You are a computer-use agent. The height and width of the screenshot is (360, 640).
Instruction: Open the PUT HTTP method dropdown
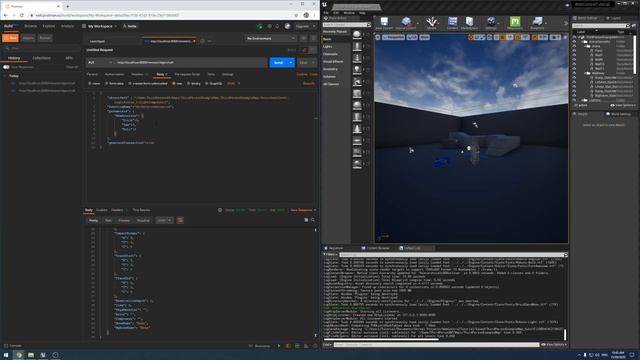[x=100, y=62]
